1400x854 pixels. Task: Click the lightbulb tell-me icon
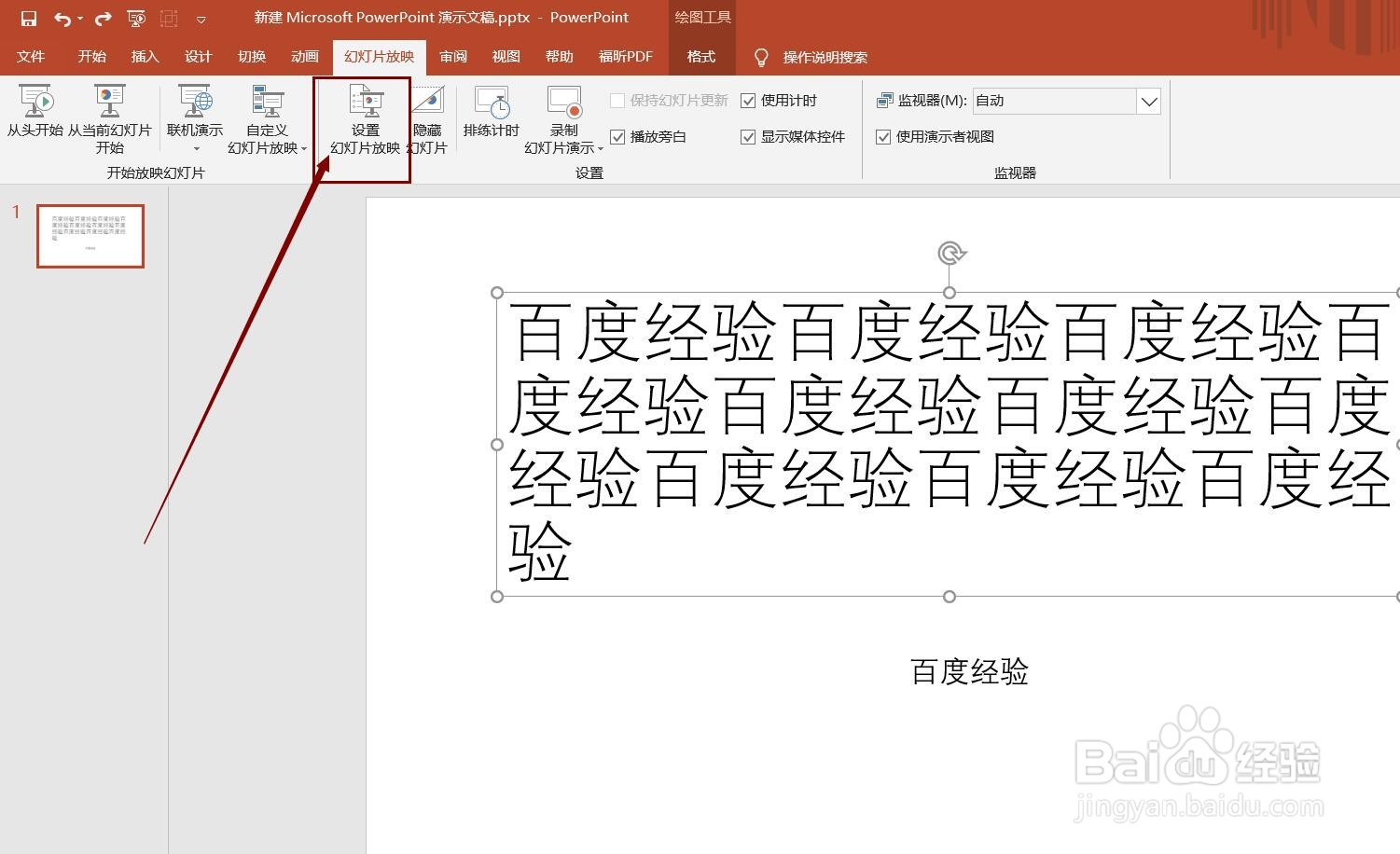pos(761,58)
